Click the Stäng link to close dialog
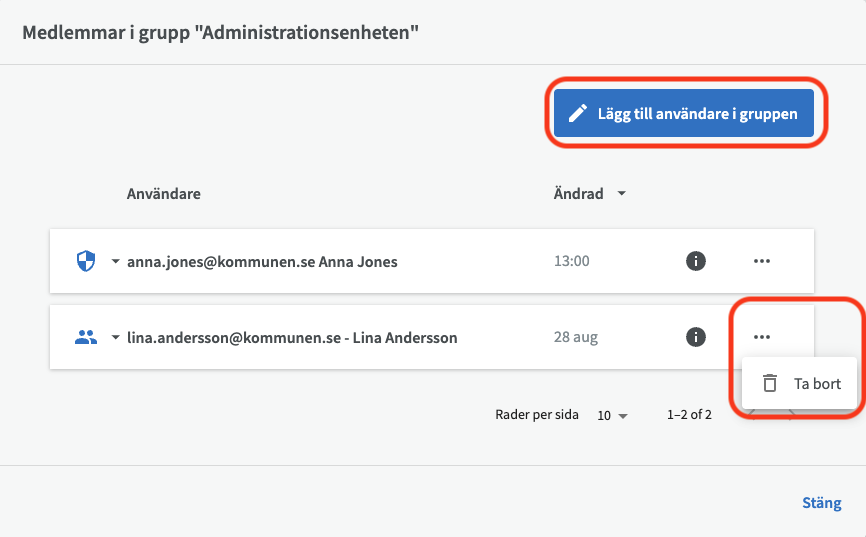866x537 pixels. point(821,503)
